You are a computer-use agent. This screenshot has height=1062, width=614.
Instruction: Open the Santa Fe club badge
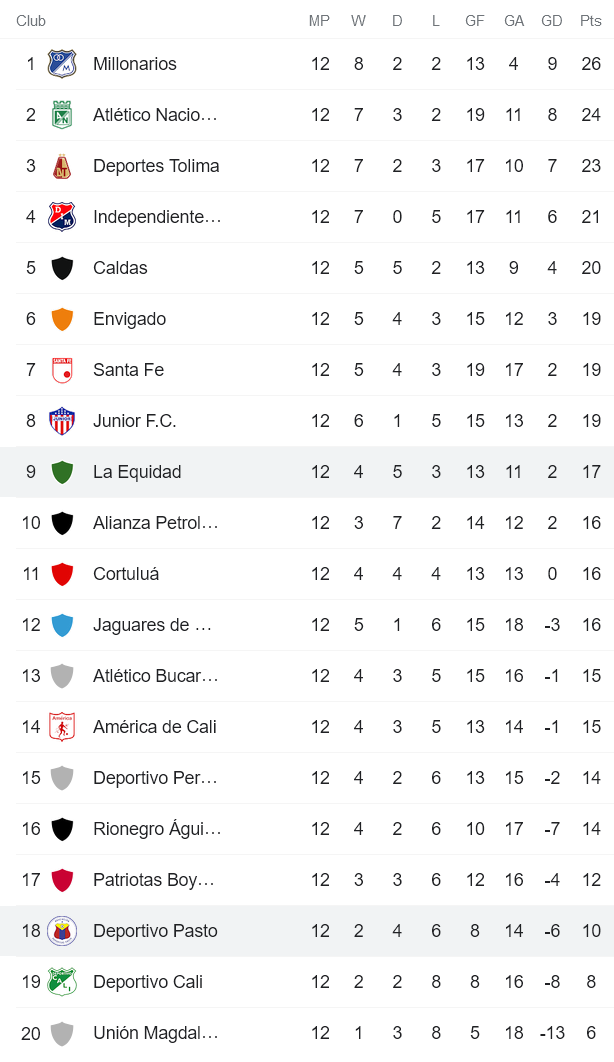(x=62, y=370)
